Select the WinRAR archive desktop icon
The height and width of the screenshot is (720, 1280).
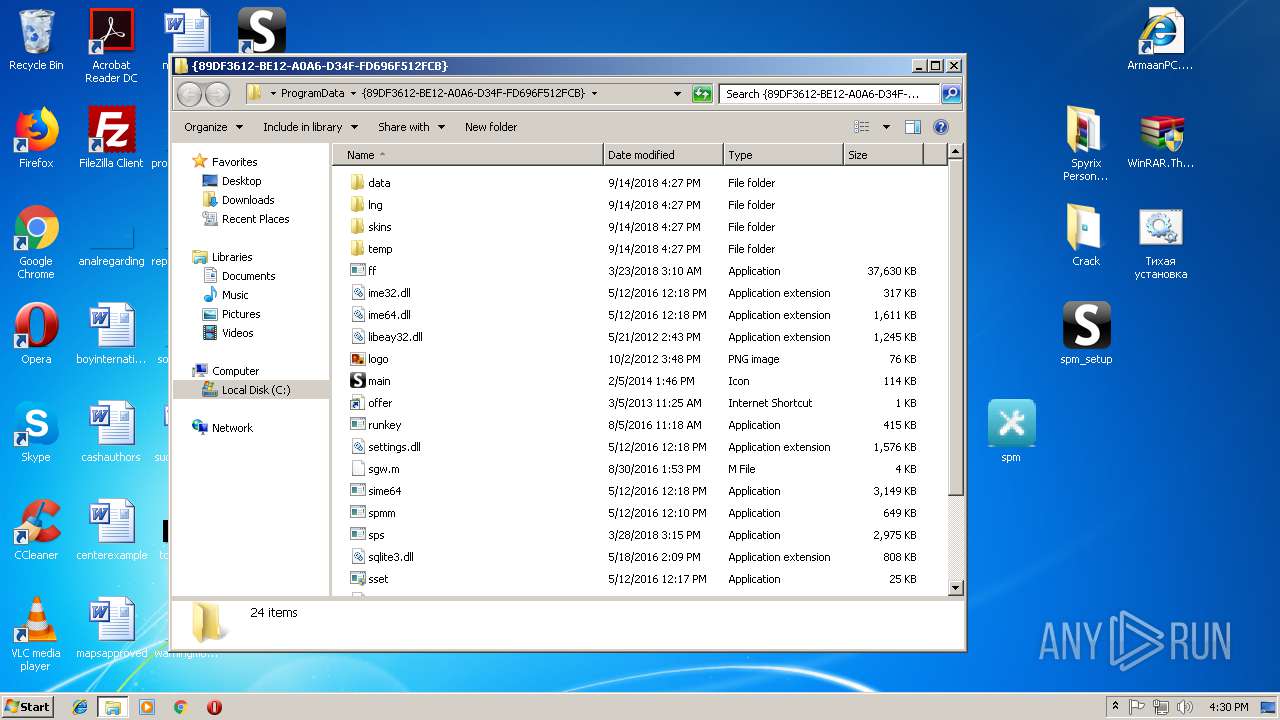coord(1161,138)
